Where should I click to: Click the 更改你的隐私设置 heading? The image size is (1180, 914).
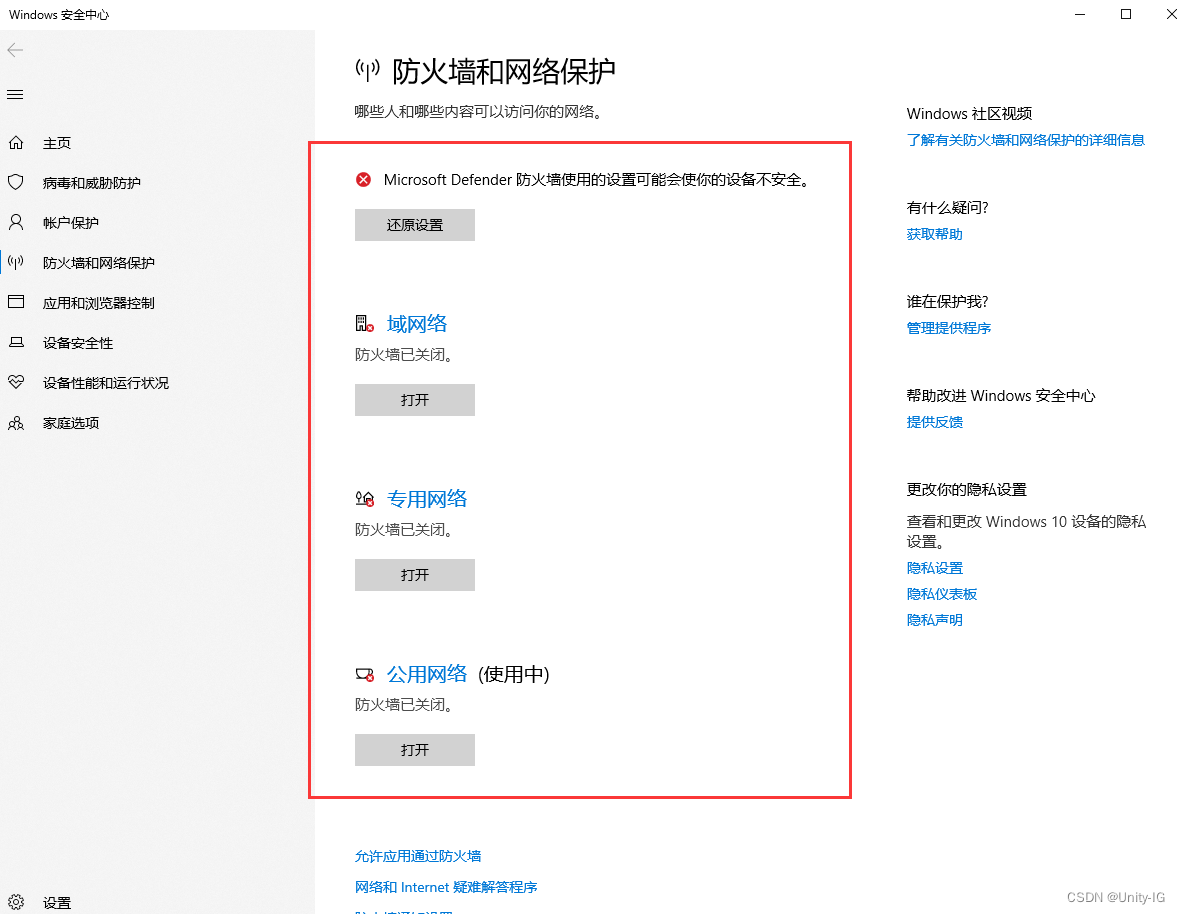(967, 490)
